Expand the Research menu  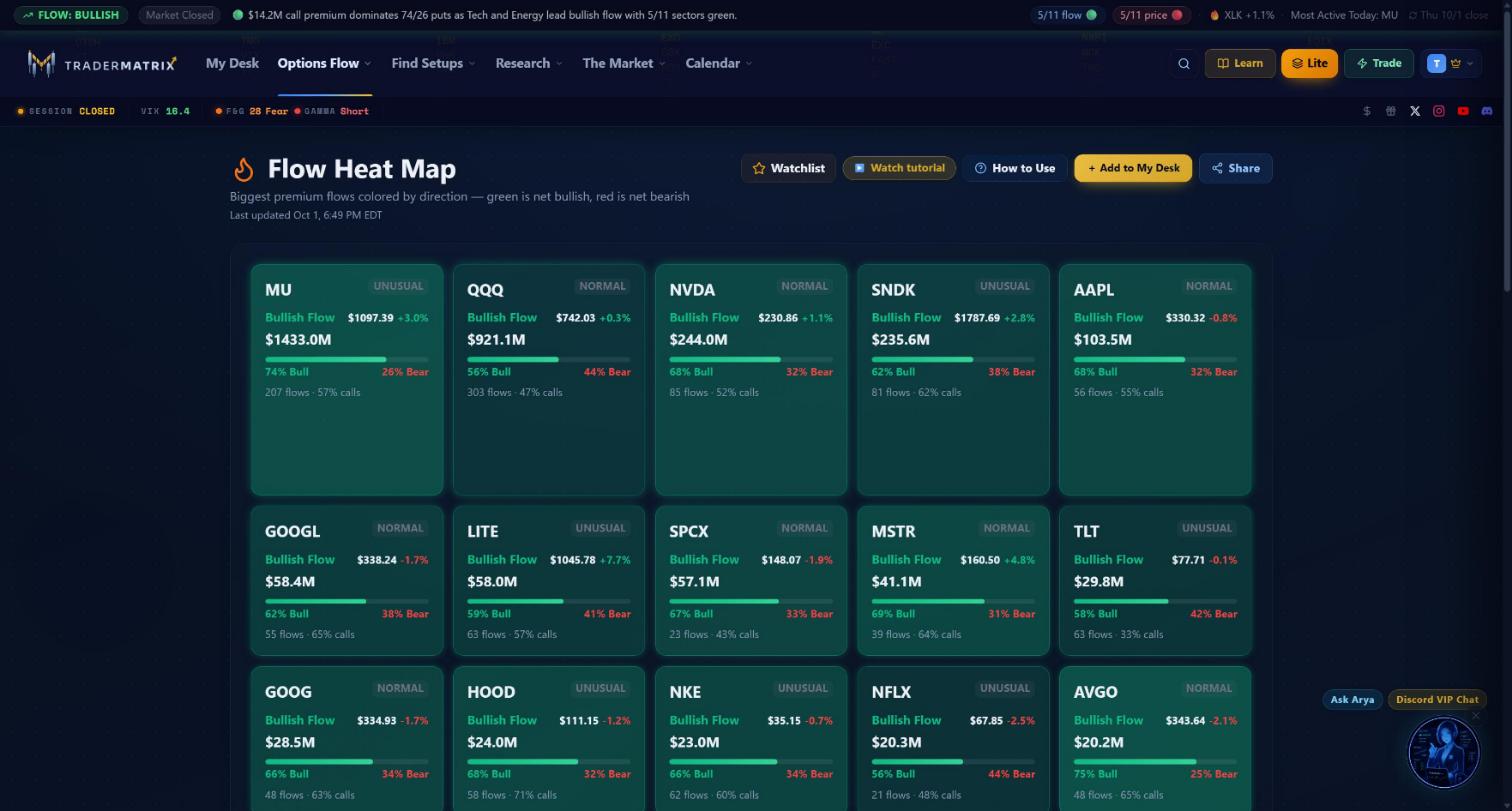pyautogui.click(x=529, y=63)
